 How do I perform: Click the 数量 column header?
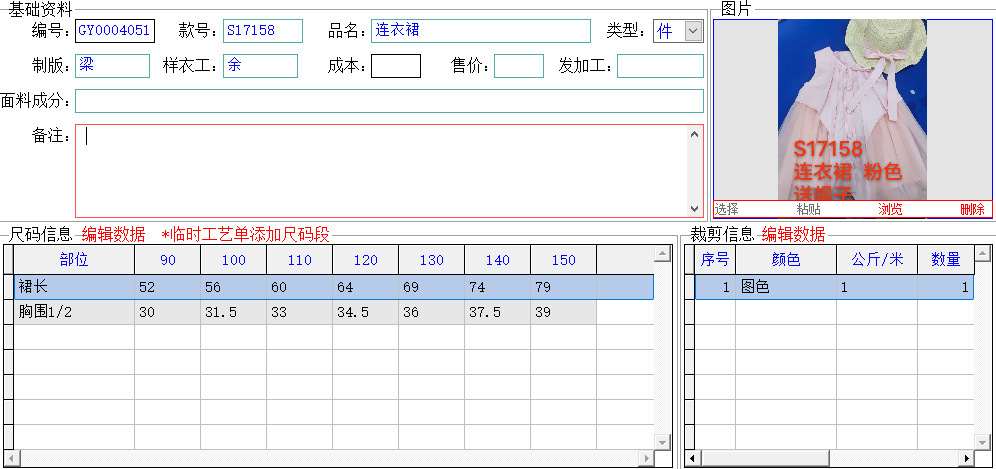click(946, 260)
